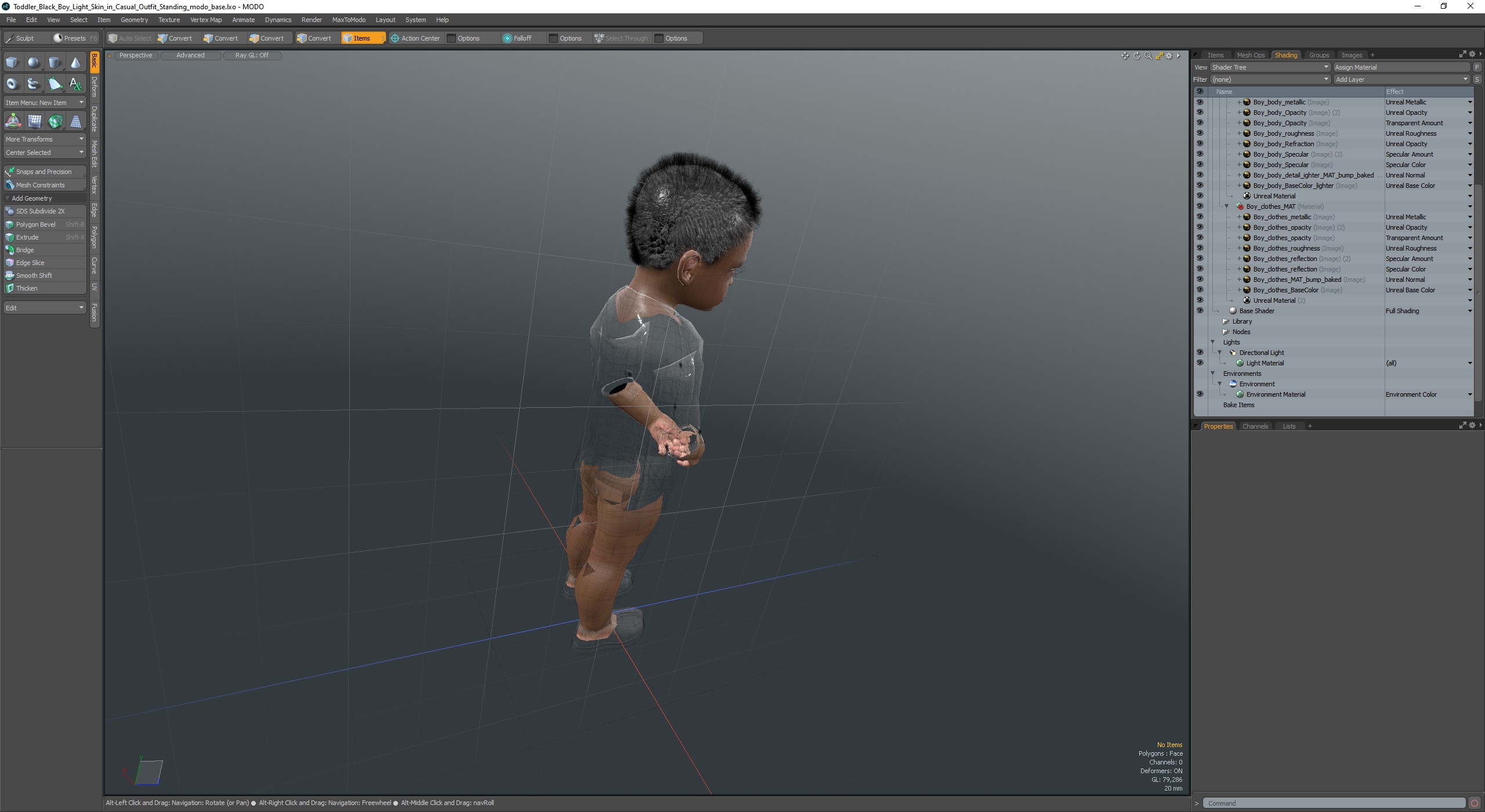
Task: Select the Sphere primitive tool
Action: point(34,63)
